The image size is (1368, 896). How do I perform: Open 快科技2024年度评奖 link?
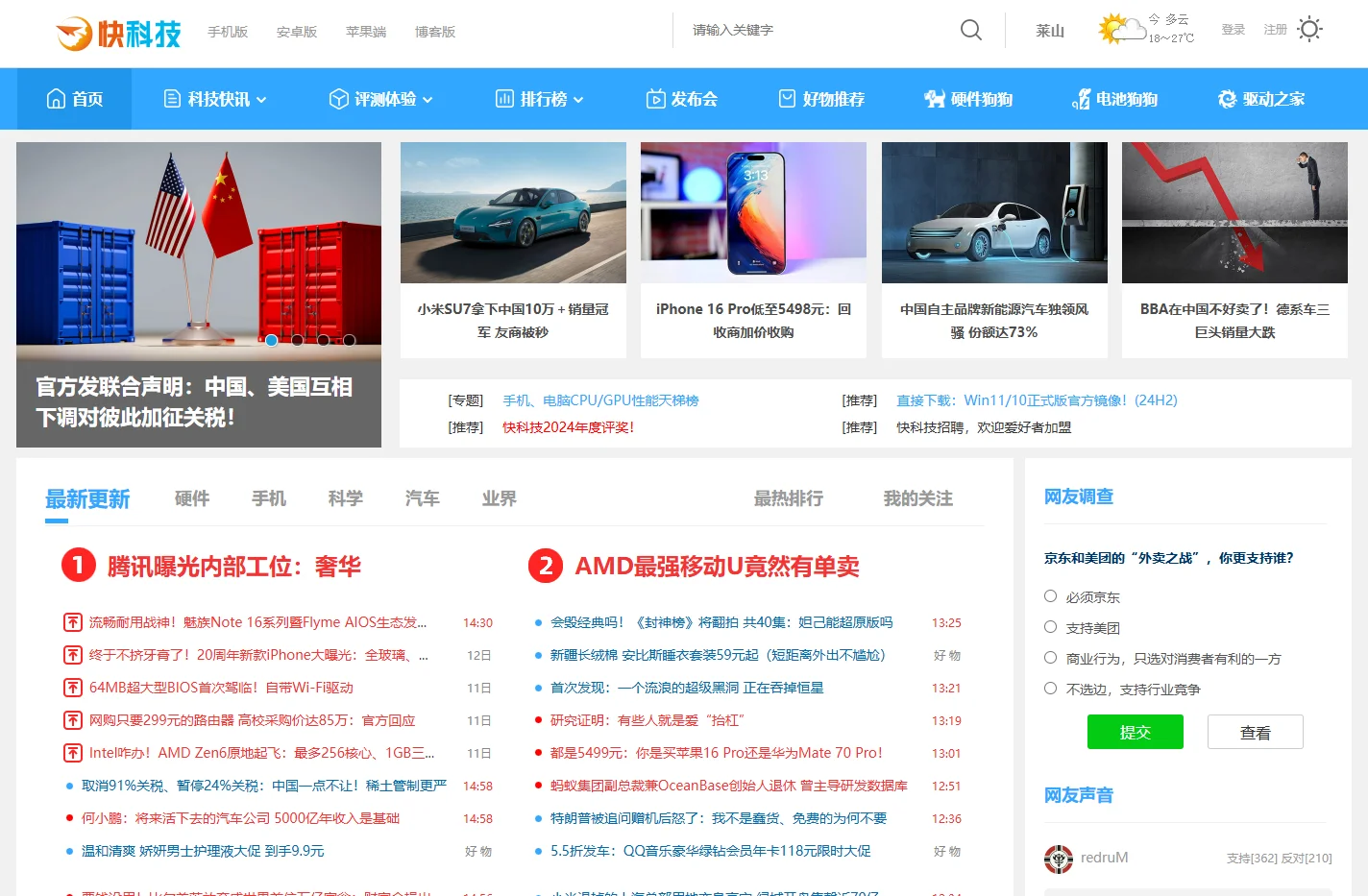(568, 427)
